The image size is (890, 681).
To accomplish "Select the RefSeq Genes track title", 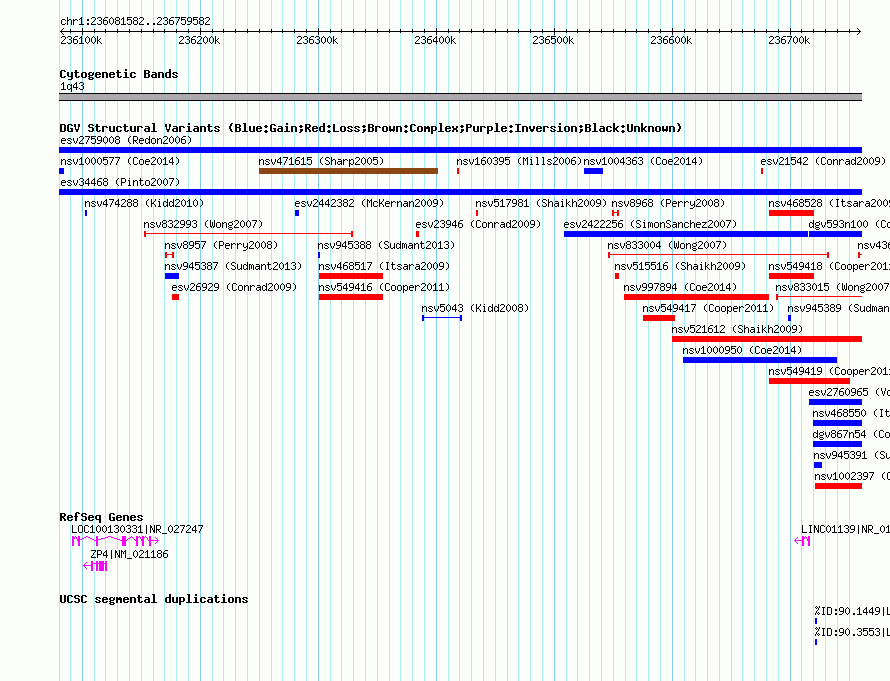I will click(101, 517).
